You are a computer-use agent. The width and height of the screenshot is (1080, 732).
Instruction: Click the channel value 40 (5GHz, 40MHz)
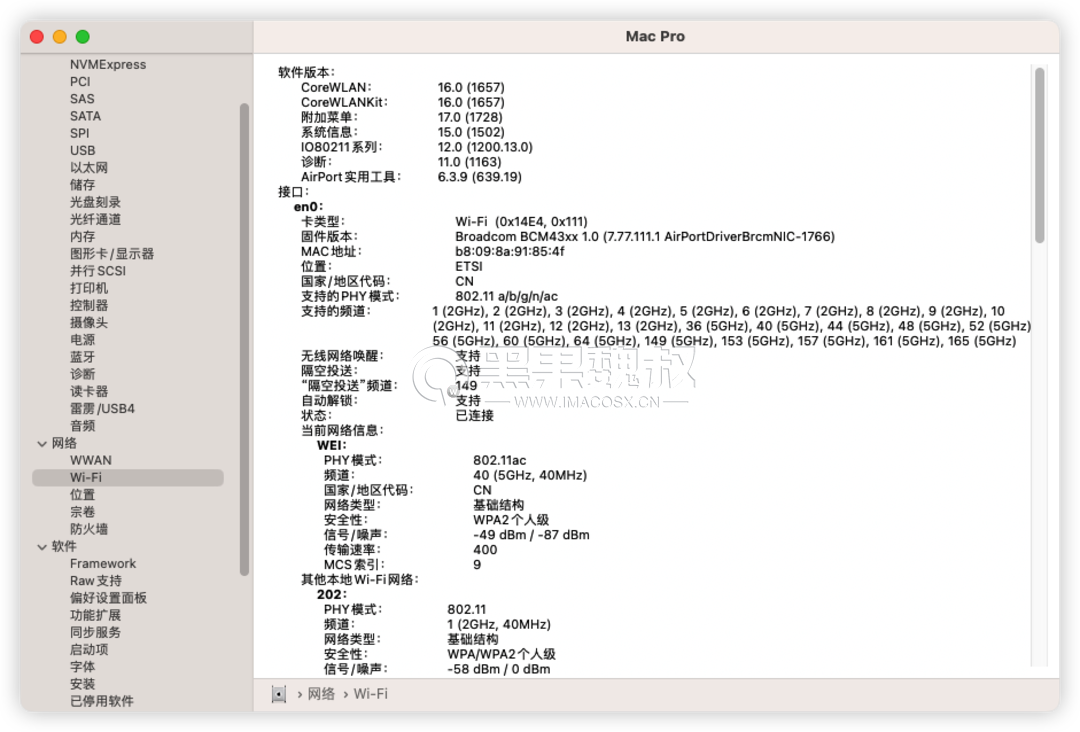[530, 476]
